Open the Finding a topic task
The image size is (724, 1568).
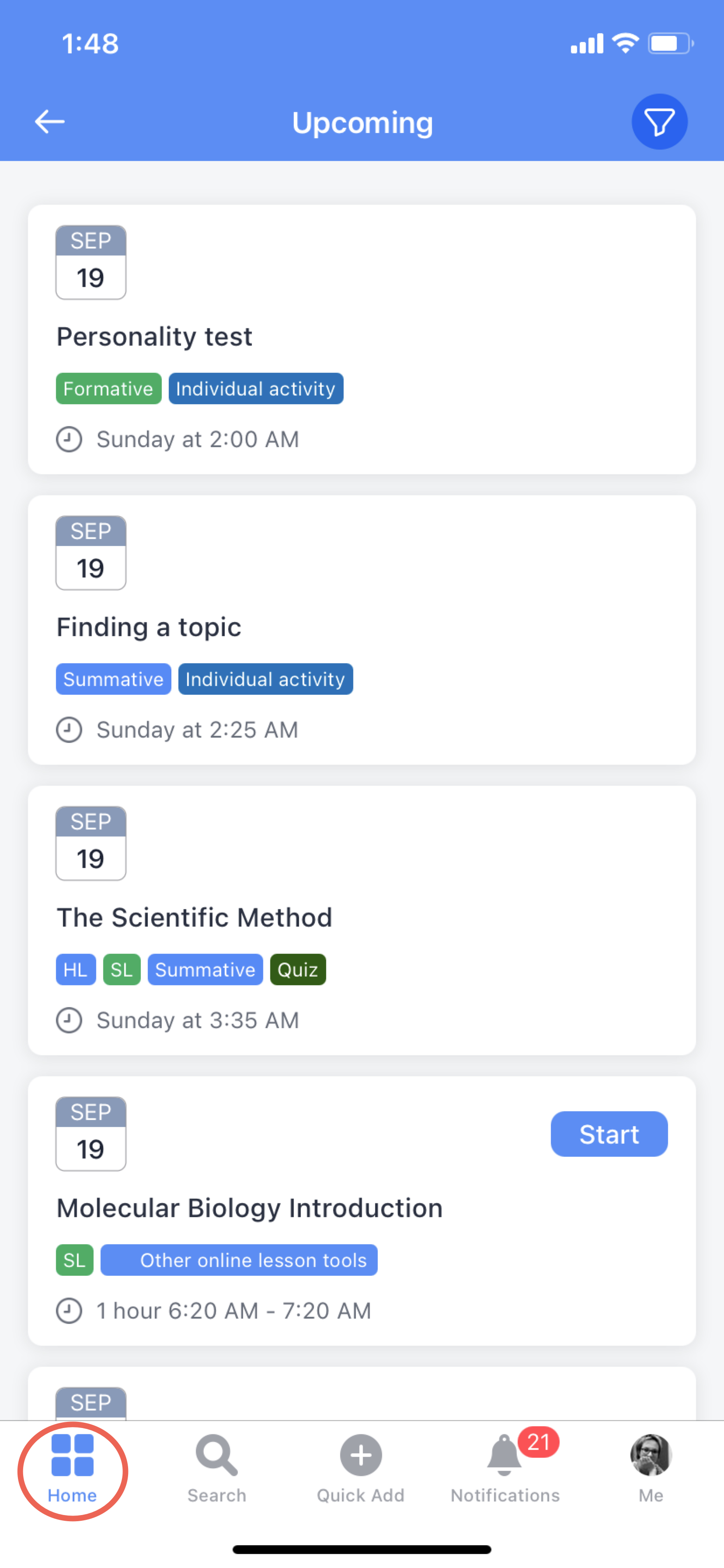point(149,627)
